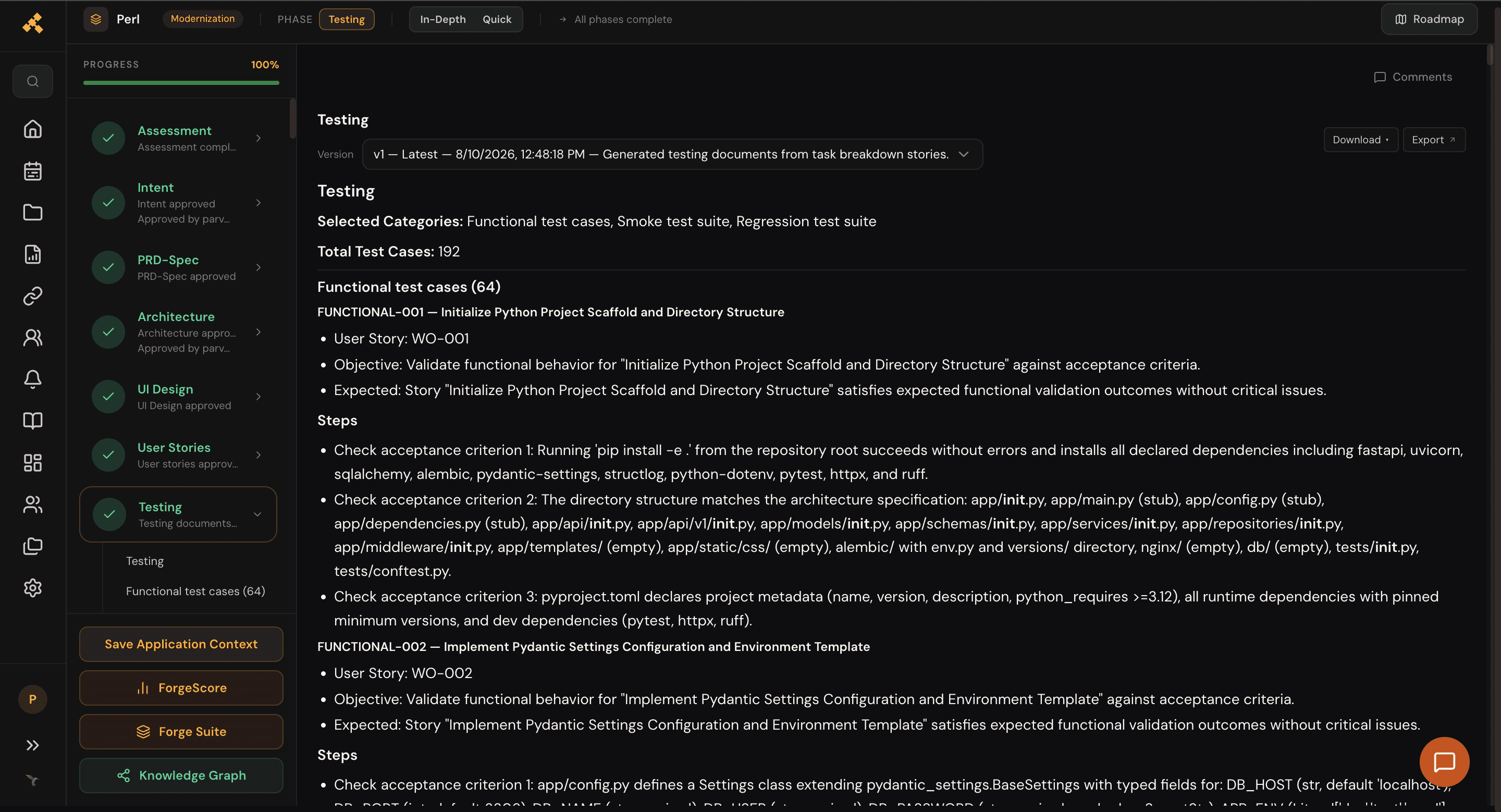Select the Testing sub-item in outline
Image resolution: width=1501 pixels, height=812 pixels.
[x=145, y=561]
